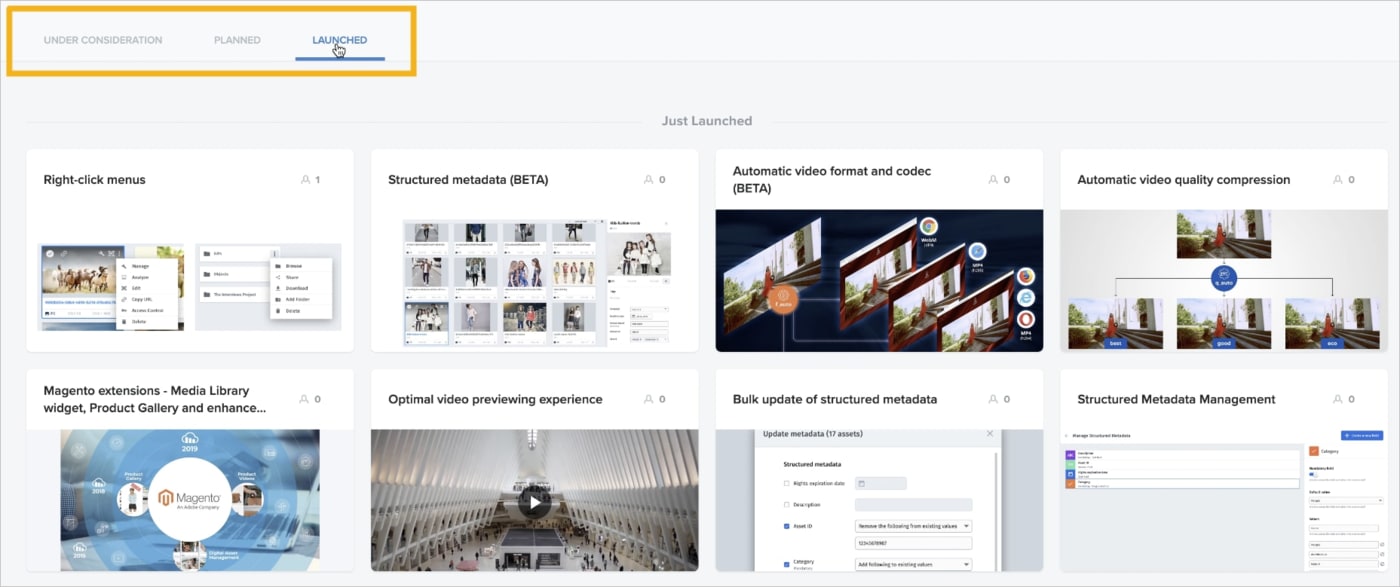Click the Manage wrench icon in right-click menu
The height and width of the screenshot is (587, 1400).
[x=124, y=266]
